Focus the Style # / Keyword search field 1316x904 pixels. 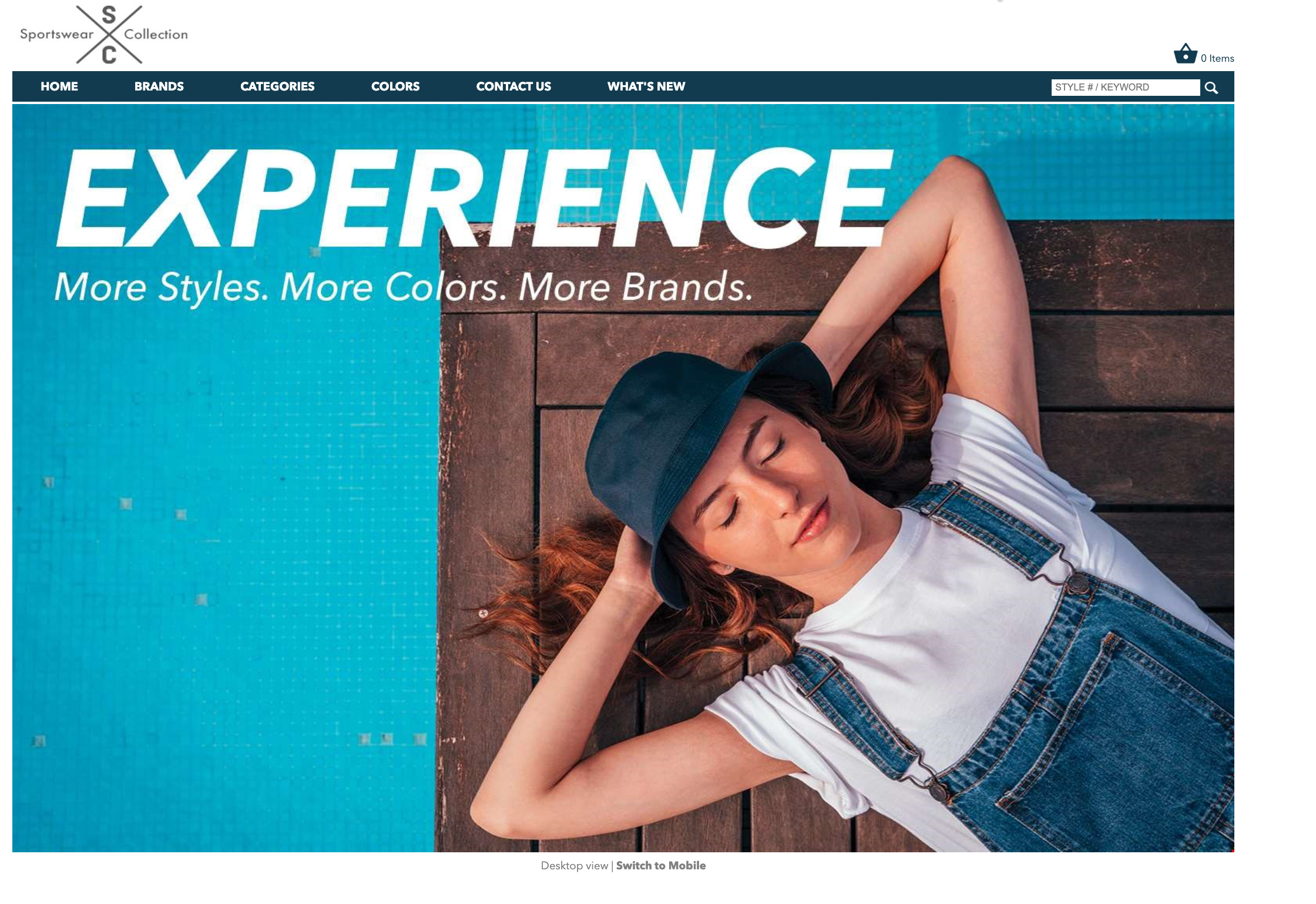point(1125,87)
